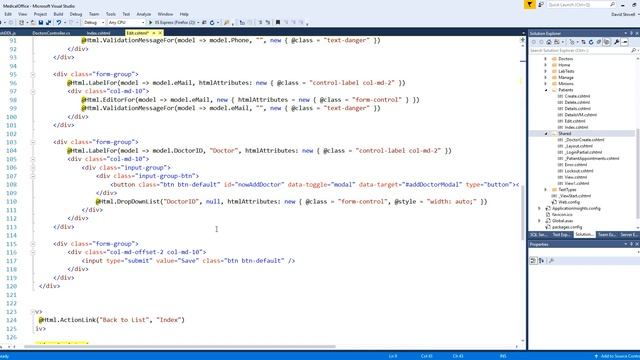This screenshot has height=360, width=640.
Task: Switch to the Team Explorer panel tab
Action: [606, 235]
